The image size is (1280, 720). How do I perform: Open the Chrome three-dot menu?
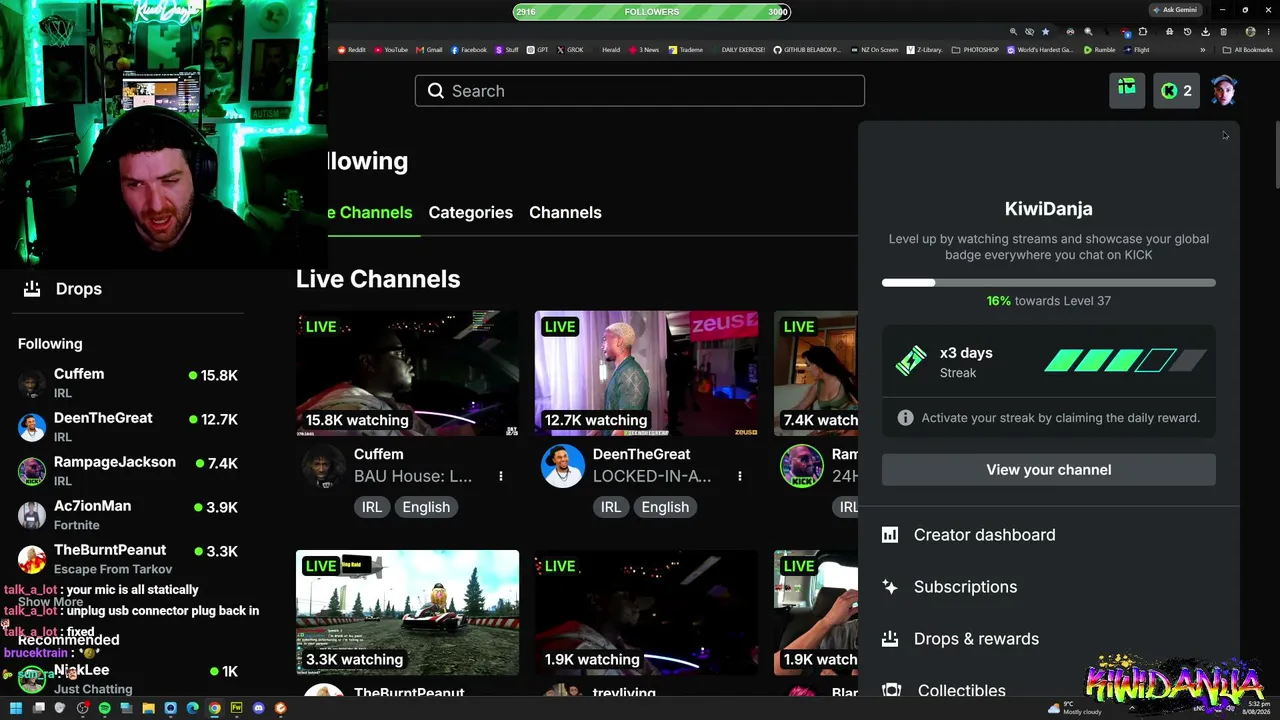pyautogui.click(x=1268, y=32)
